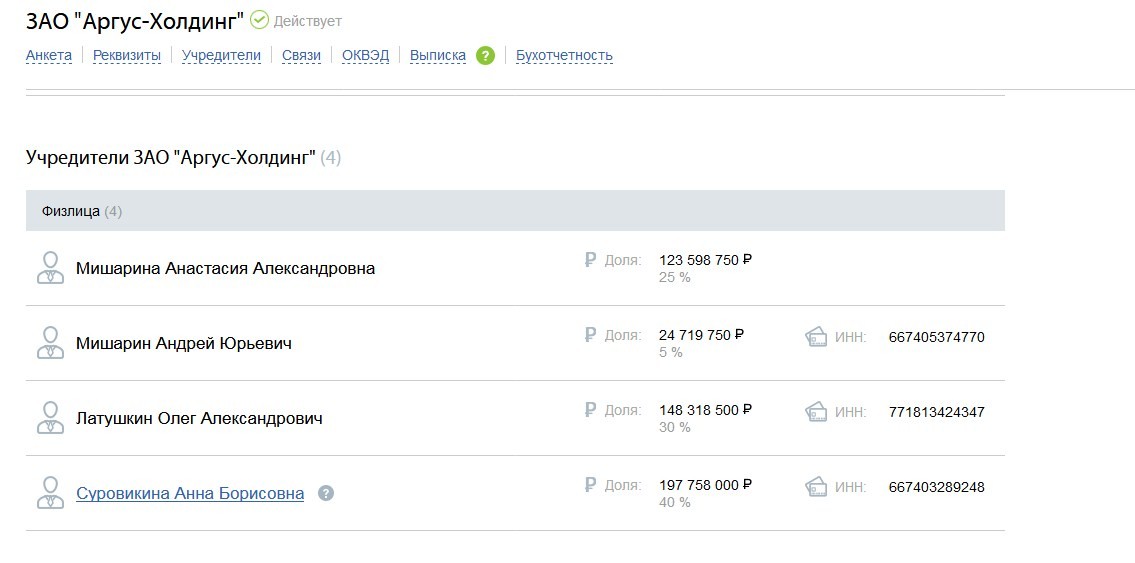This screenshot has height=563, width=1135.
Task: Click green question mark icon next to Выписка
Action: 486,55
